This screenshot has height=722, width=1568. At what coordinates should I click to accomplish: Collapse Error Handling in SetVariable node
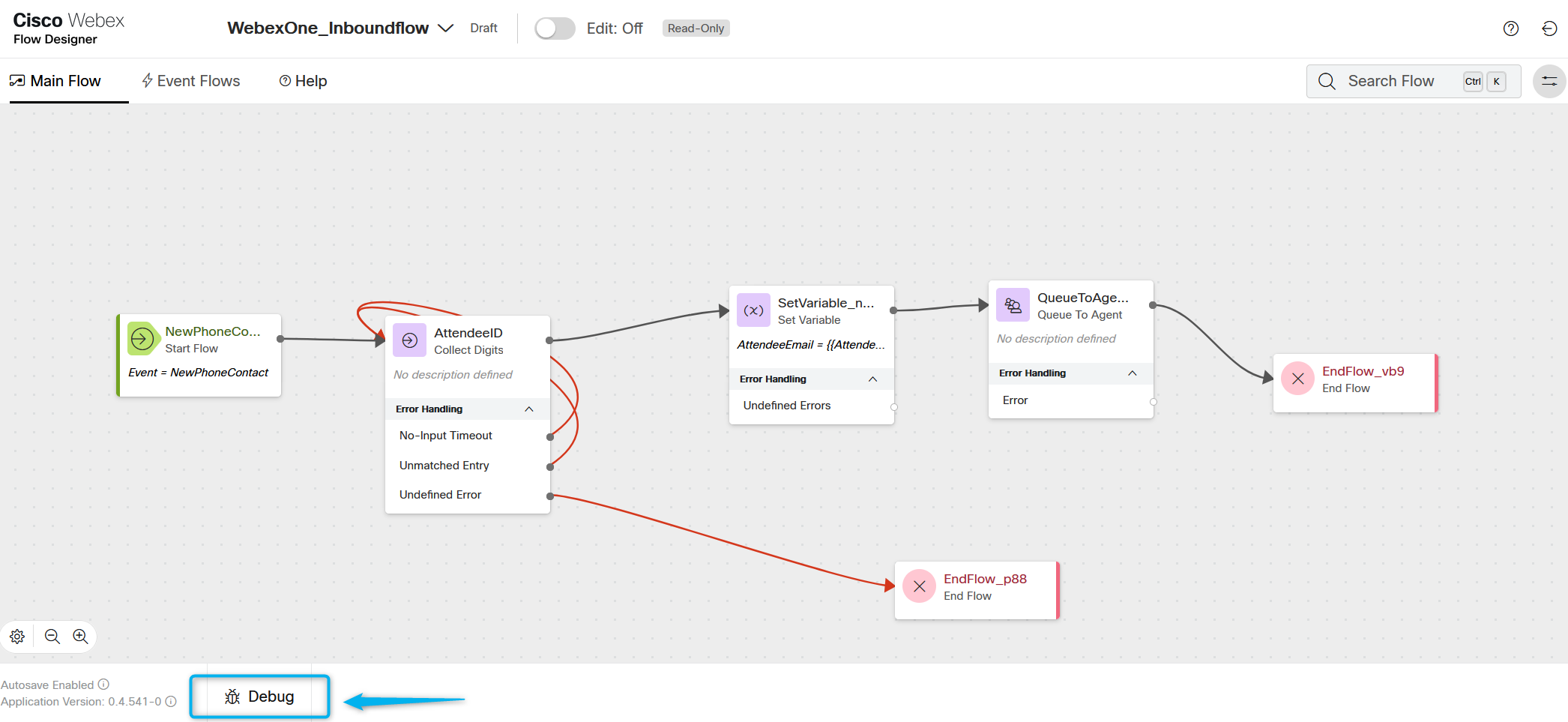coord(872,379)
